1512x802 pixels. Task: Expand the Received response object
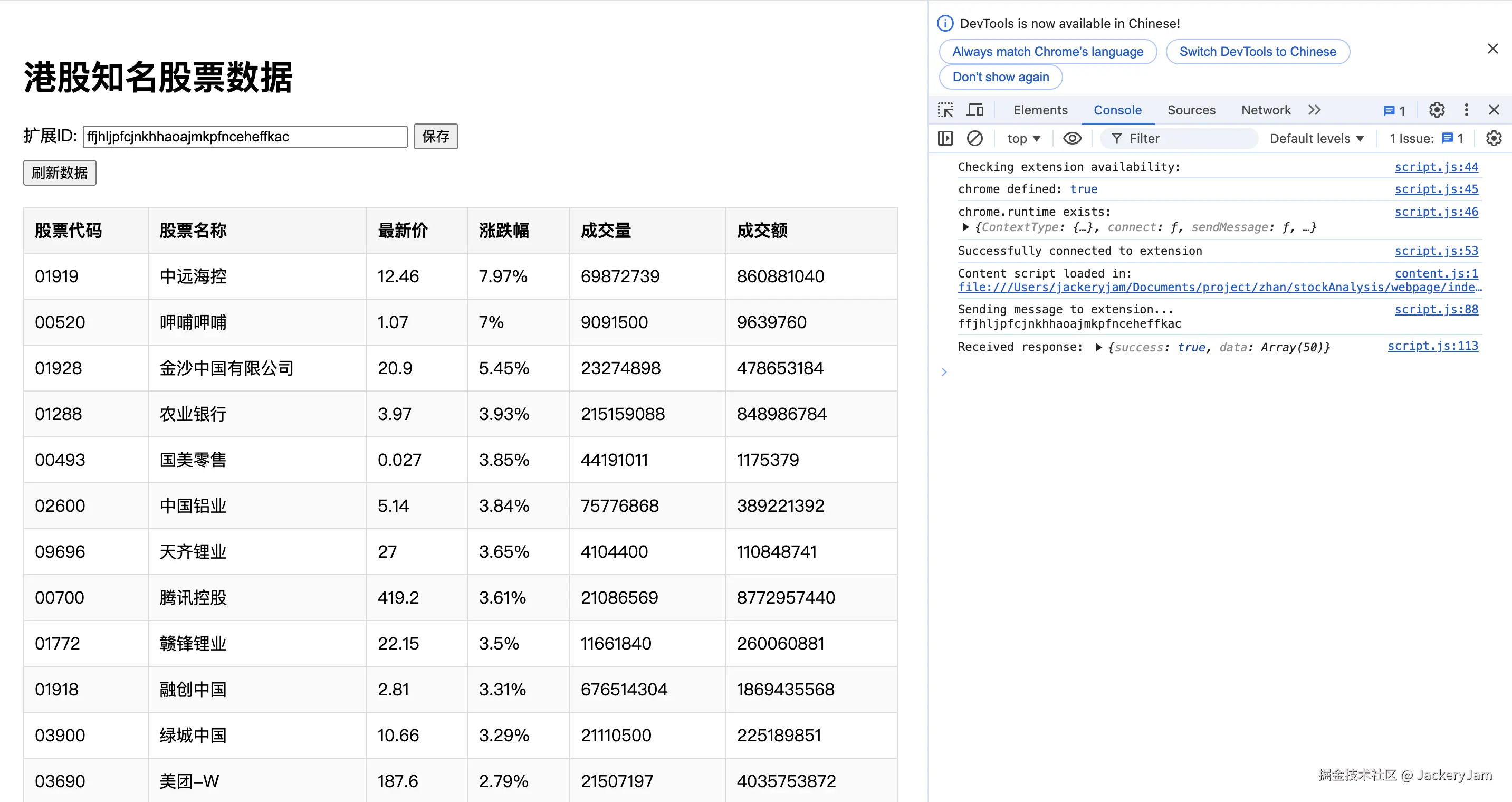click(1098, 347)
